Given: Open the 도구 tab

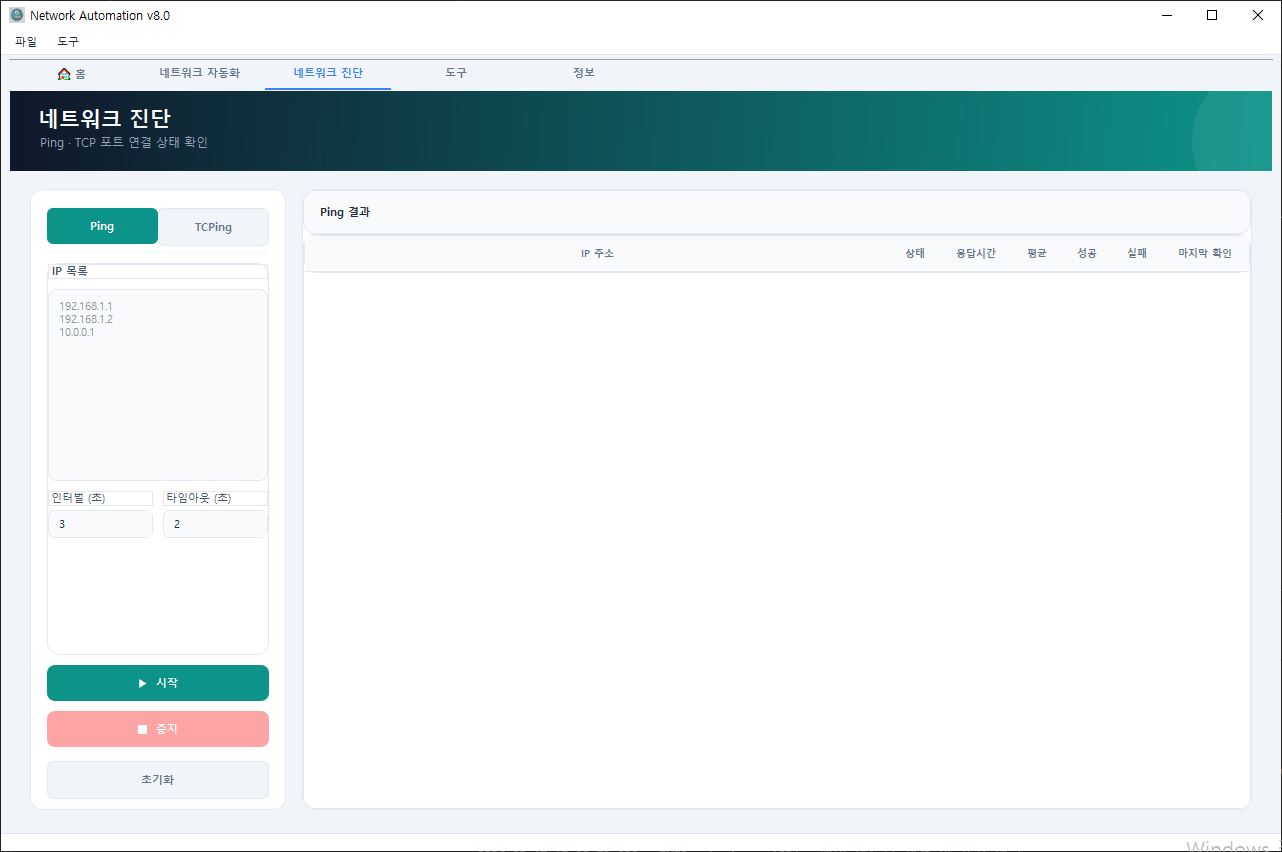Looking at the screenshot, I should coord(456,73).
